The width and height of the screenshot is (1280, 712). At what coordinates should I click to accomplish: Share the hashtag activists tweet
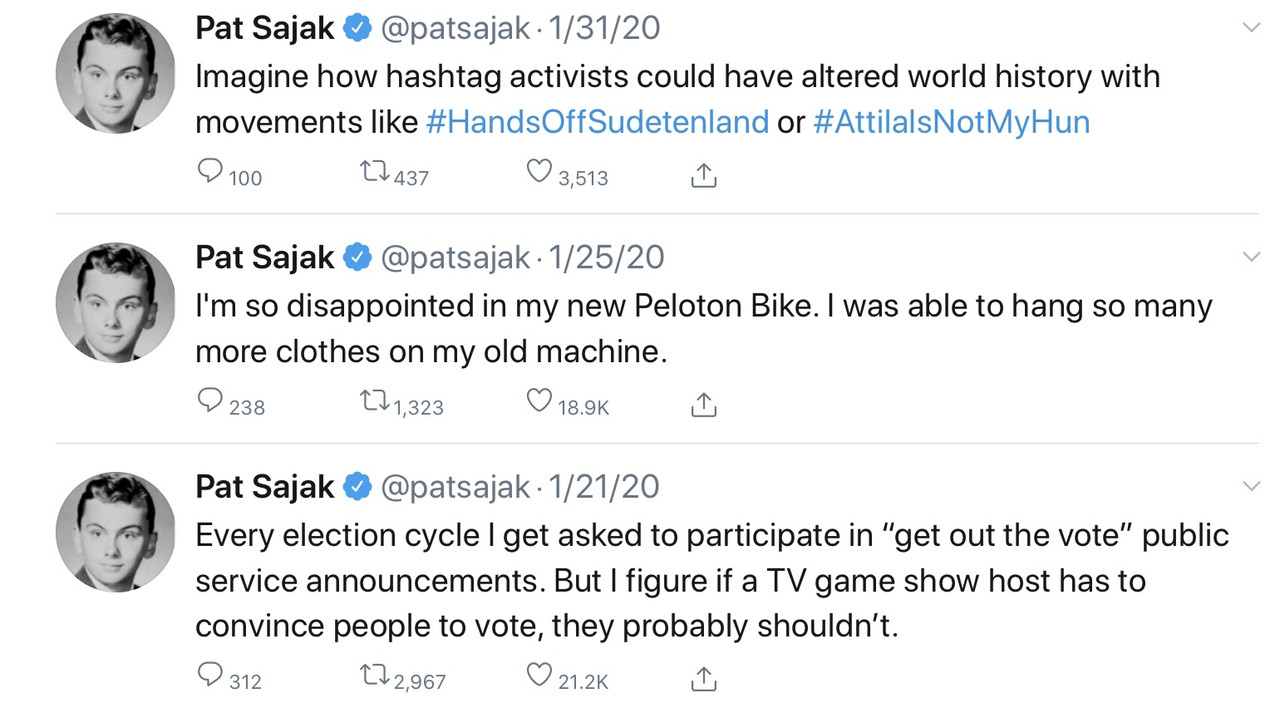pos(704,176)
